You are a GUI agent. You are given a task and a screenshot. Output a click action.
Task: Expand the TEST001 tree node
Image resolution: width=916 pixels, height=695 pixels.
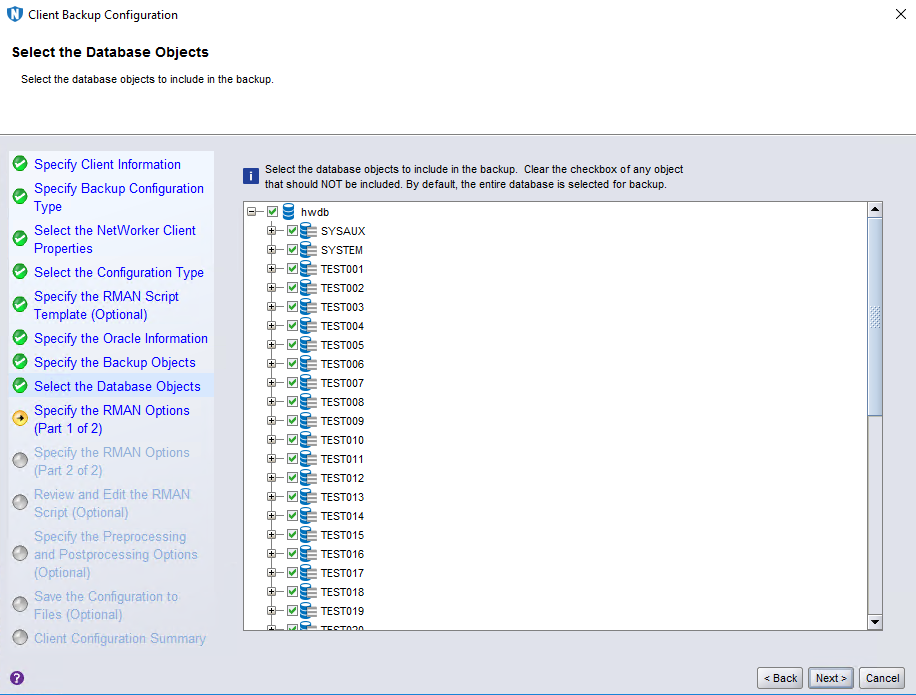point(272,269)
